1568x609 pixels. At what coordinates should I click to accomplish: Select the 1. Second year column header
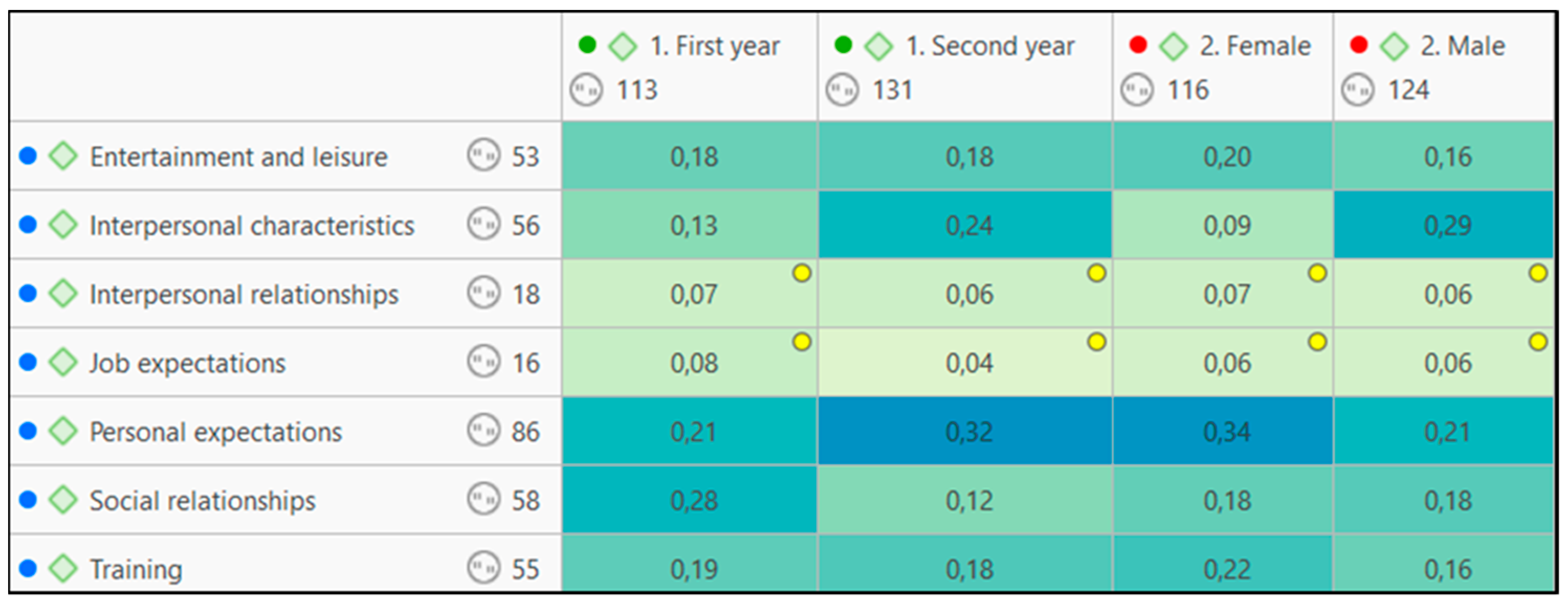click(x=990, y=47)
